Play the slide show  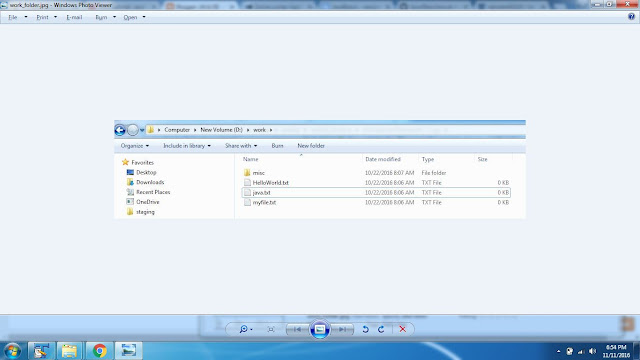[x=320, y=329]
